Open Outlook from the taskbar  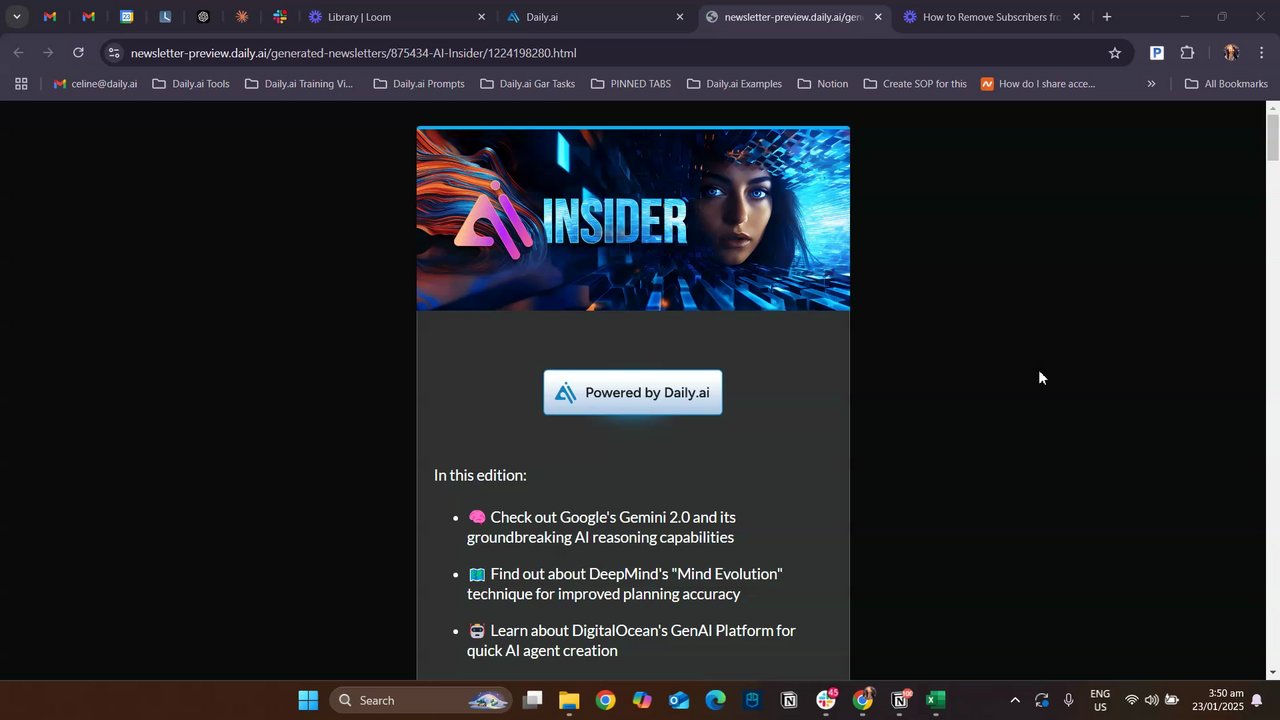pyautogui.click(x=679, y=700)
